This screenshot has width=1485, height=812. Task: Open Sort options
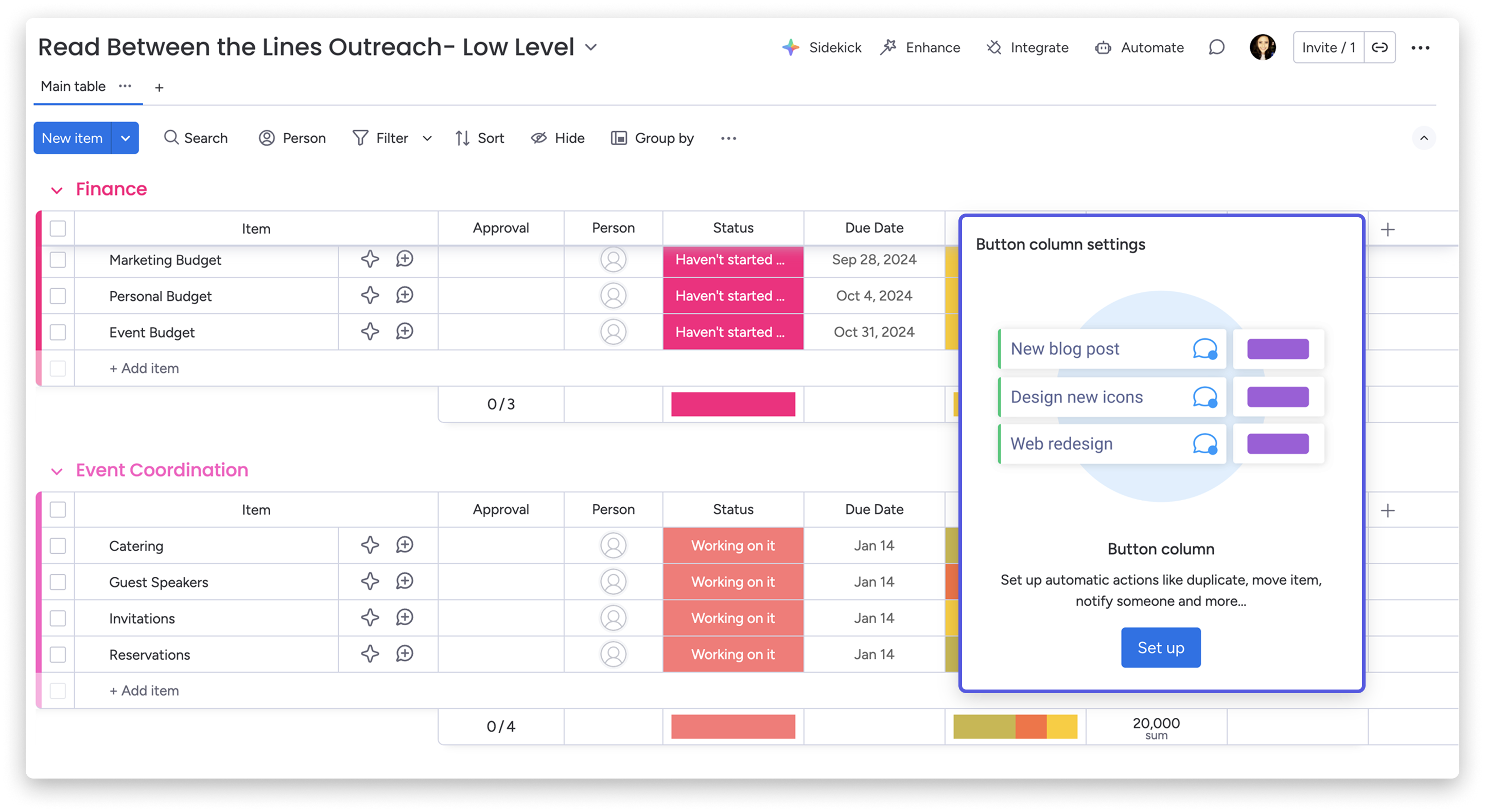(x=479, y=138)
